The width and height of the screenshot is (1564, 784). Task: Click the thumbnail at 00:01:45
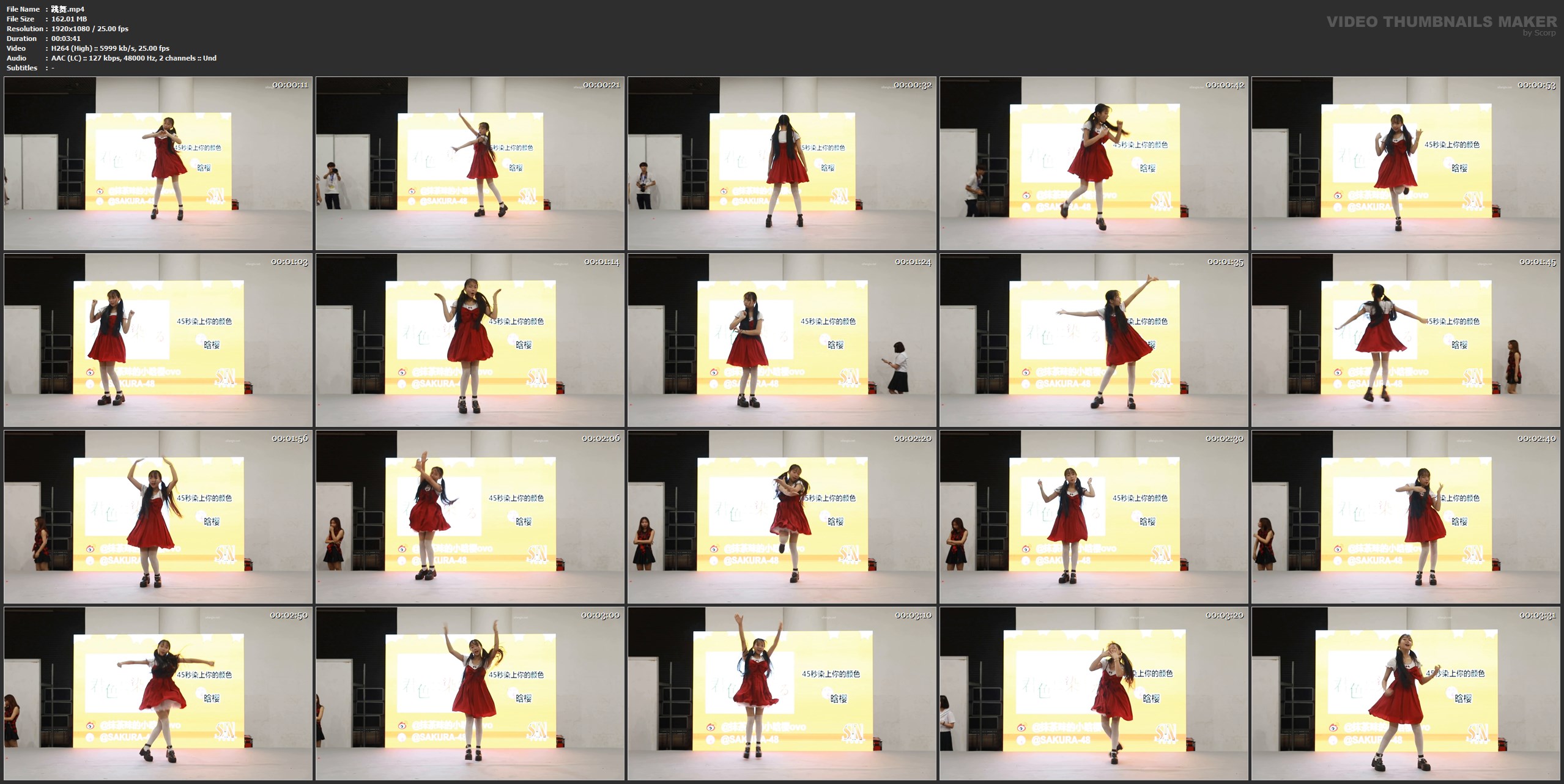tap(1406, 340)
